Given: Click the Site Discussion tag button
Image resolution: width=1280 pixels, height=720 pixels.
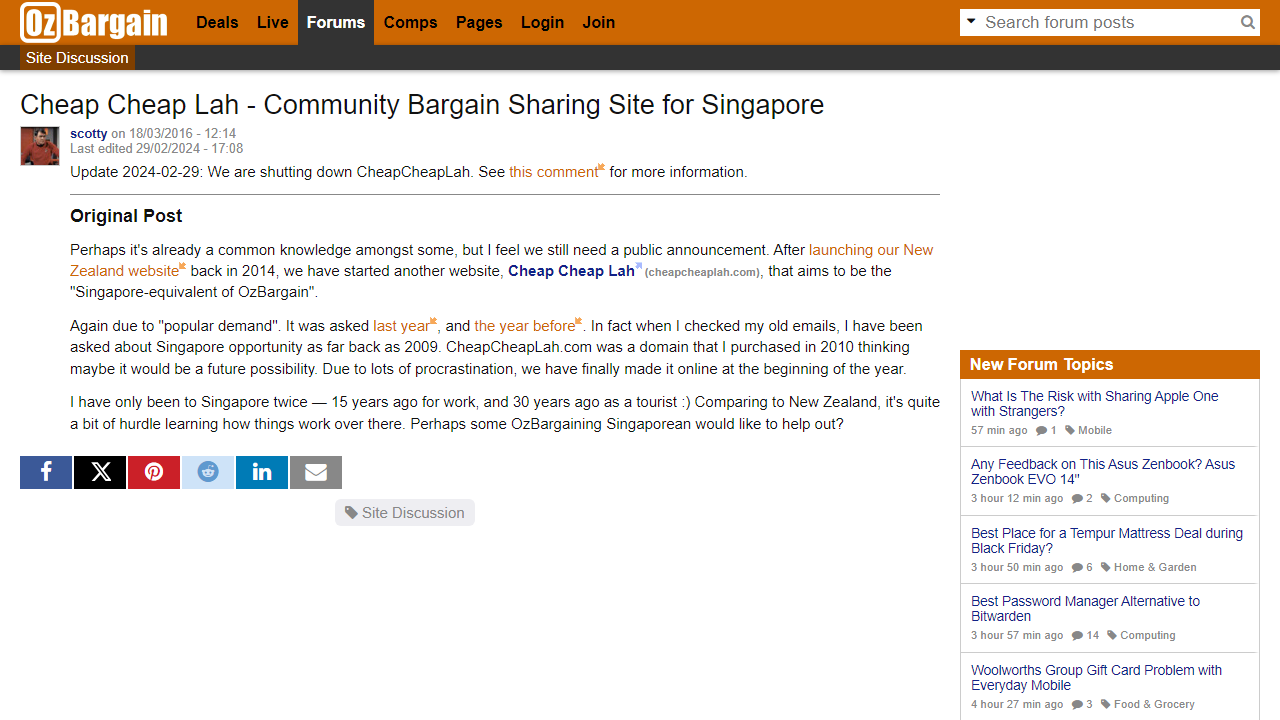Looking at the screenshot, I should pyautogui.click(x=405, y=513).
